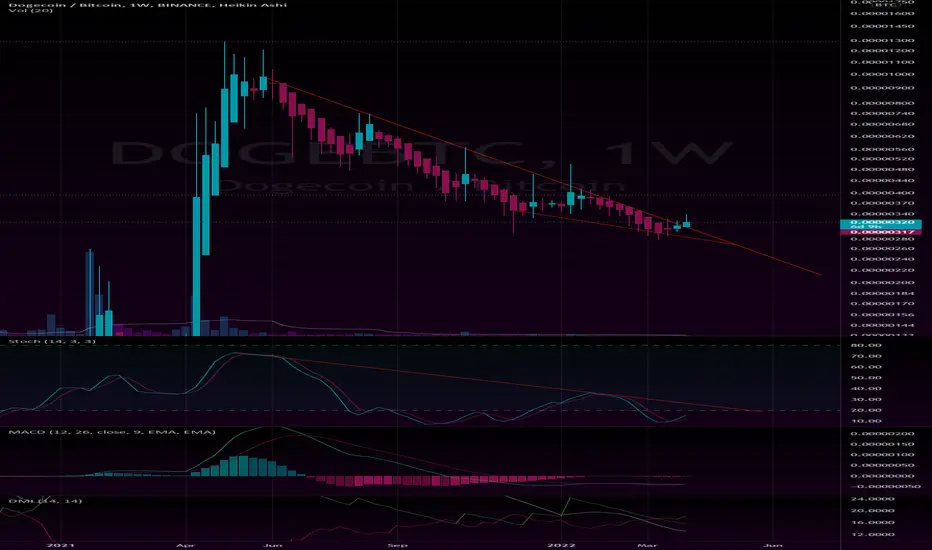Select the upper red descending trendline on price chart
Screen dimensions: 932x550
tap(544, 177)
